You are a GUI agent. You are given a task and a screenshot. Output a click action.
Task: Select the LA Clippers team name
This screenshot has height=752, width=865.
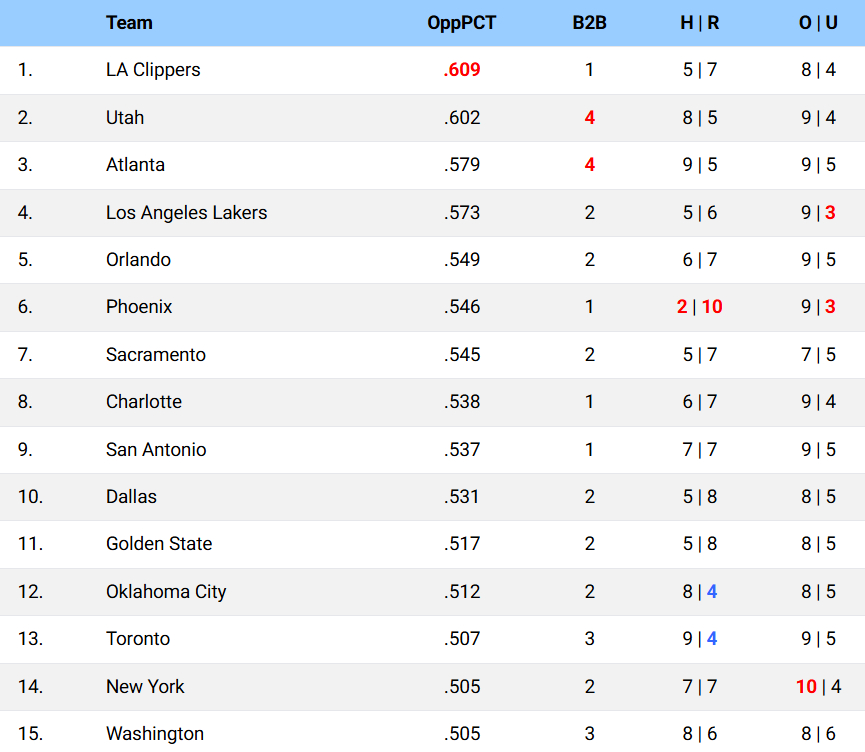tap(153, 70)
